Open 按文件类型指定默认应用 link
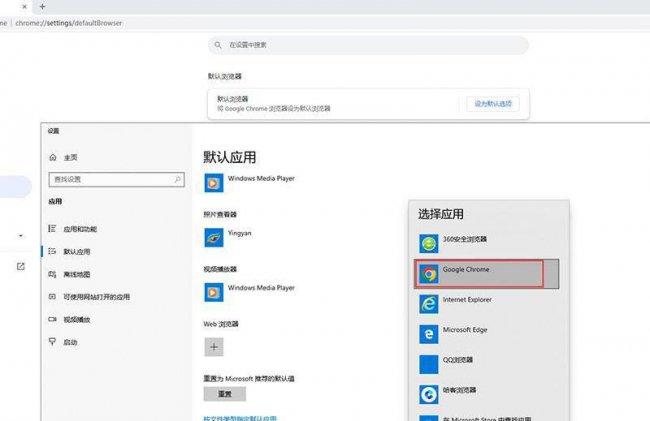Image resolution: width=650 pixels, height=421 pixels. [x=240, y=418]
